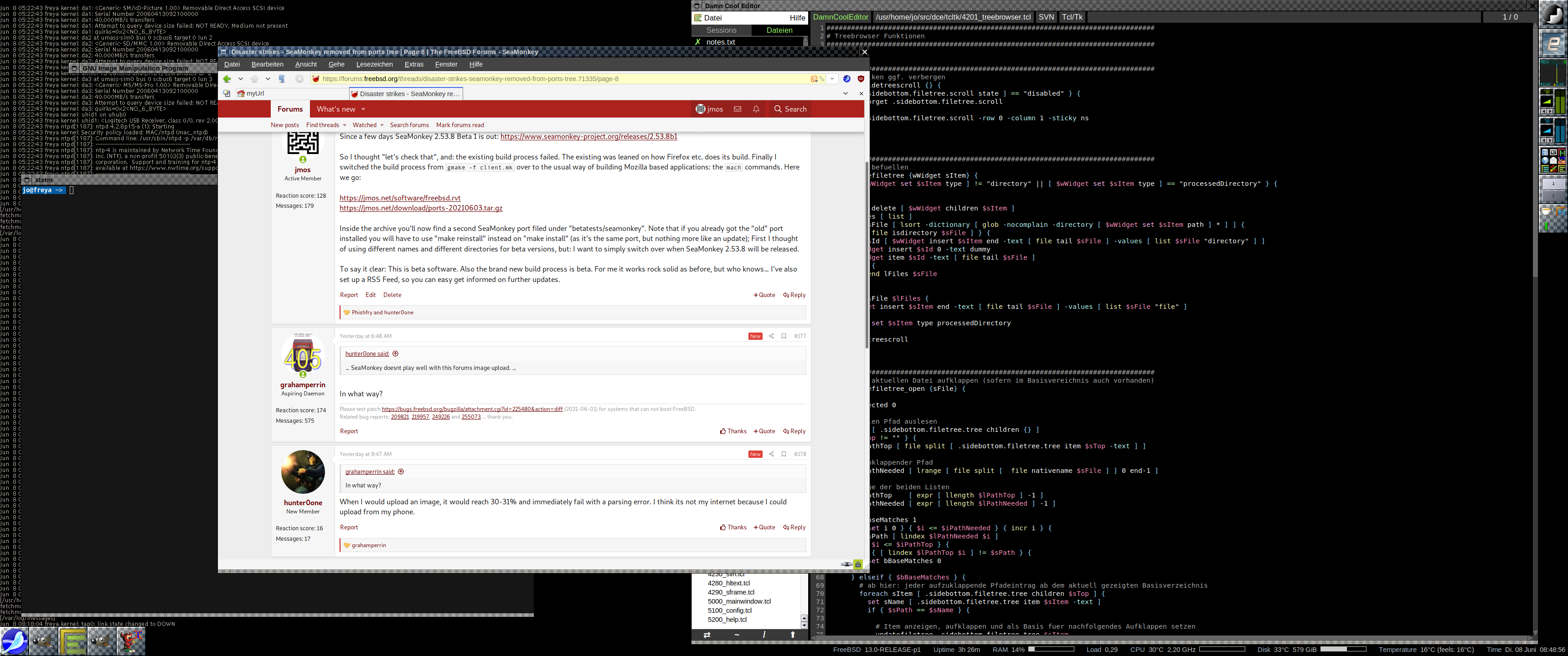
Task: Click the stop loading button in SeaMonkey
Action: pyautogui.click(x=299, y=78)
